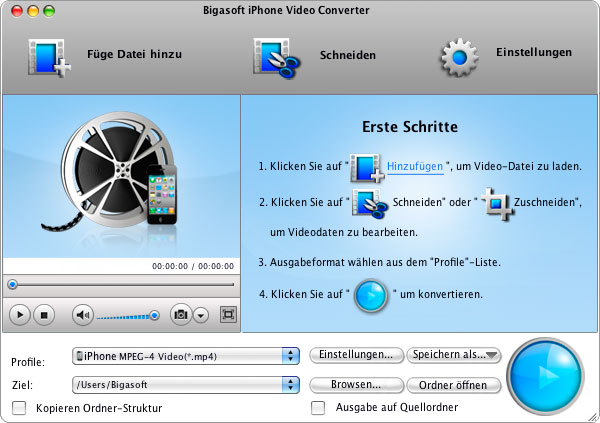The width and height of the screenshot is (600, 423).
Task: Open the Profile dropdown list
Action: tap(186, 356)
